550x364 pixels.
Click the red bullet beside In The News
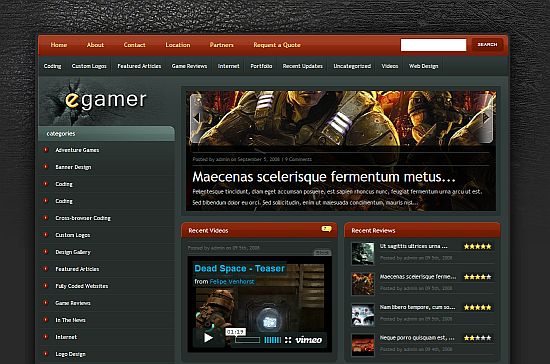(46, 320)
